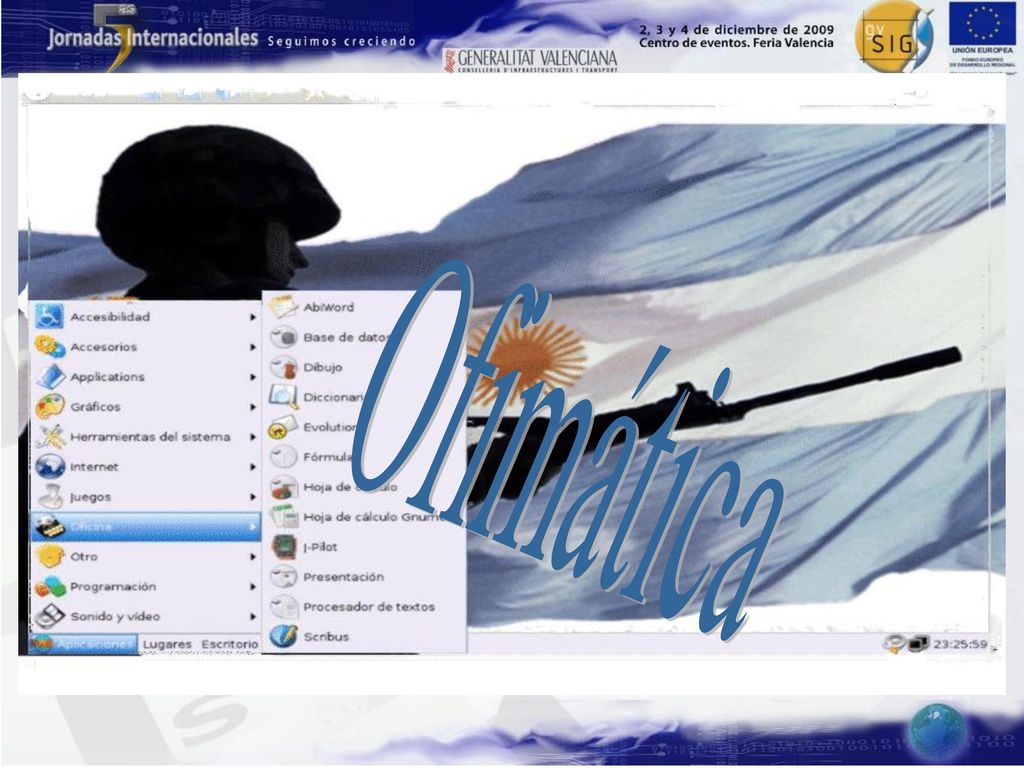Open Base de datos via its icon
This screenshot has width=1024, height=768.
(x=283, y=337)
